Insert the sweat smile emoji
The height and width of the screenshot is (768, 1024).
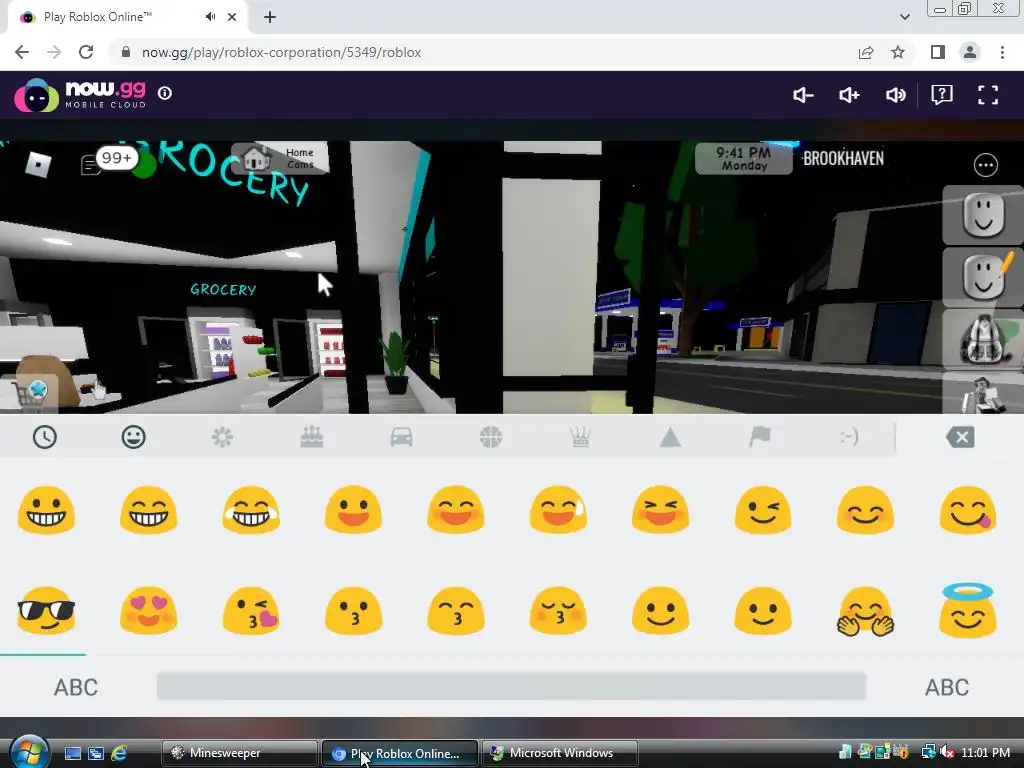558,509
